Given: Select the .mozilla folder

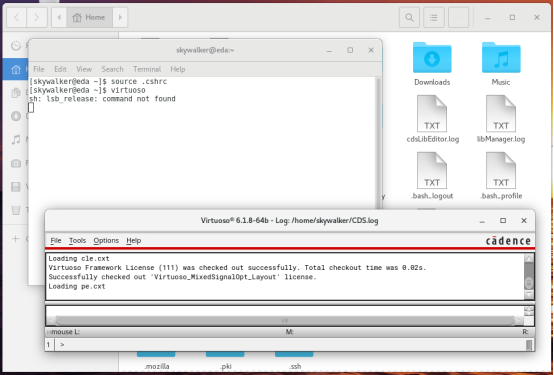Looking at the screenshot, I should tap(157, 361).
